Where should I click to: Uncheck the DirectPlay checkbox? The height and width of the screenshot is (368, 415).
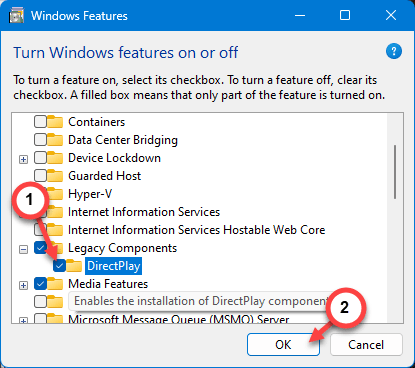tap(59, 266)
